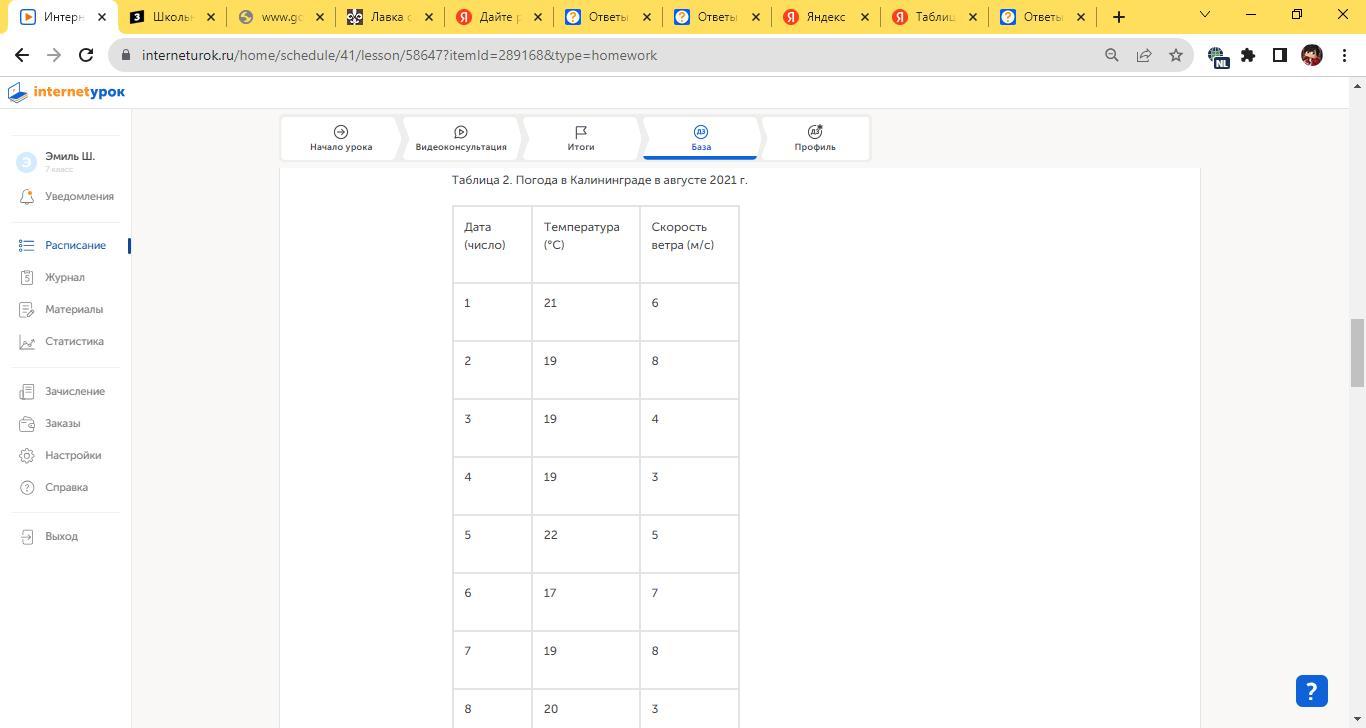Open Материалы in the sidebar
This screenshot has height=728, width=1366.
[73, 310]
